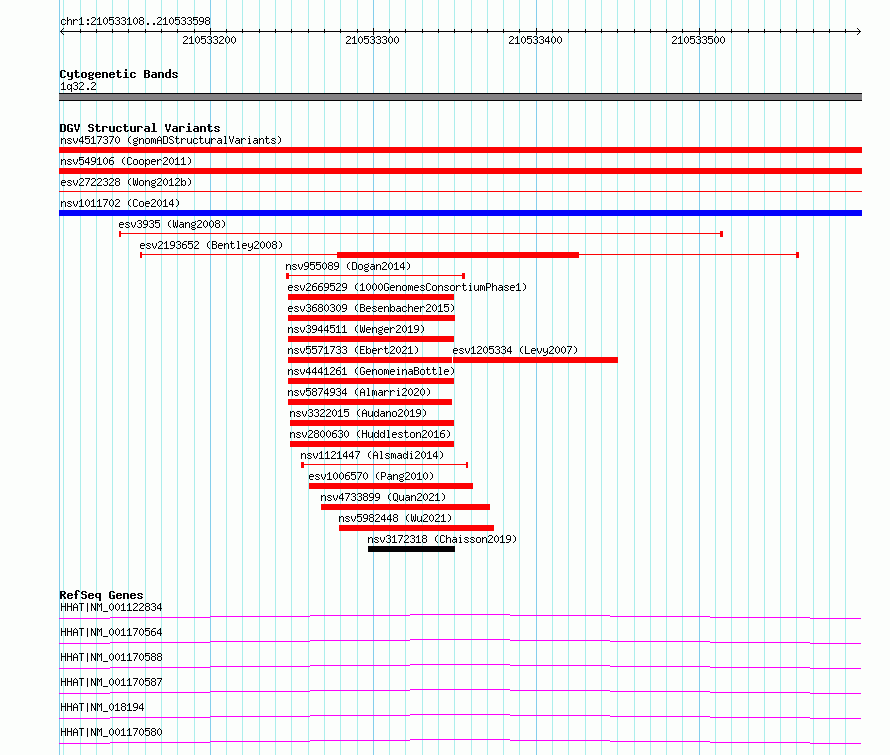
Task: Click the magenta gene line of HHAT|NM_018194
Action: (x=460, y=716)
